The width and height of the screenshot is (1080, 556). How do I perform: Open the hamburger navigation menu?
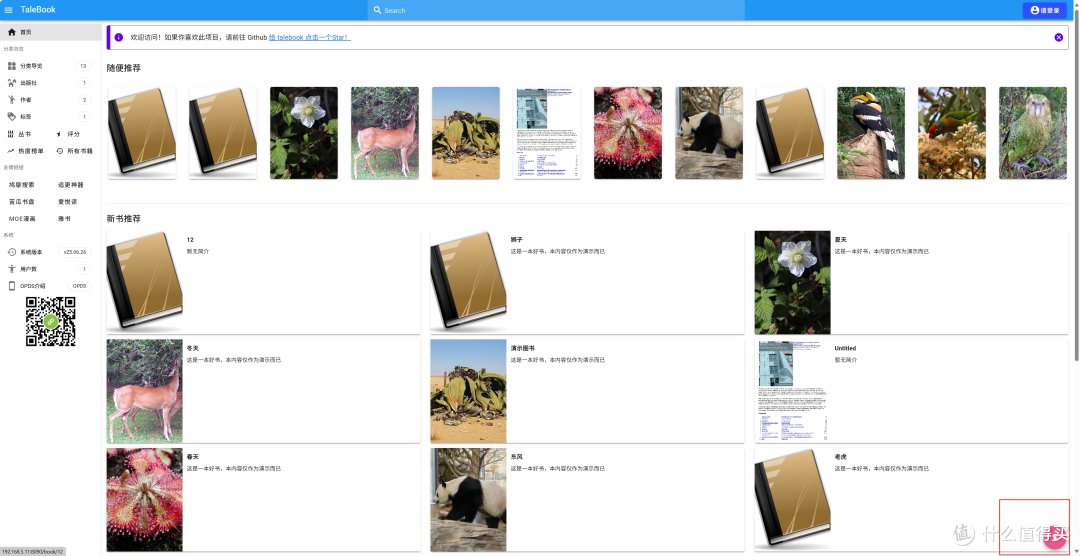coord(8,10)
